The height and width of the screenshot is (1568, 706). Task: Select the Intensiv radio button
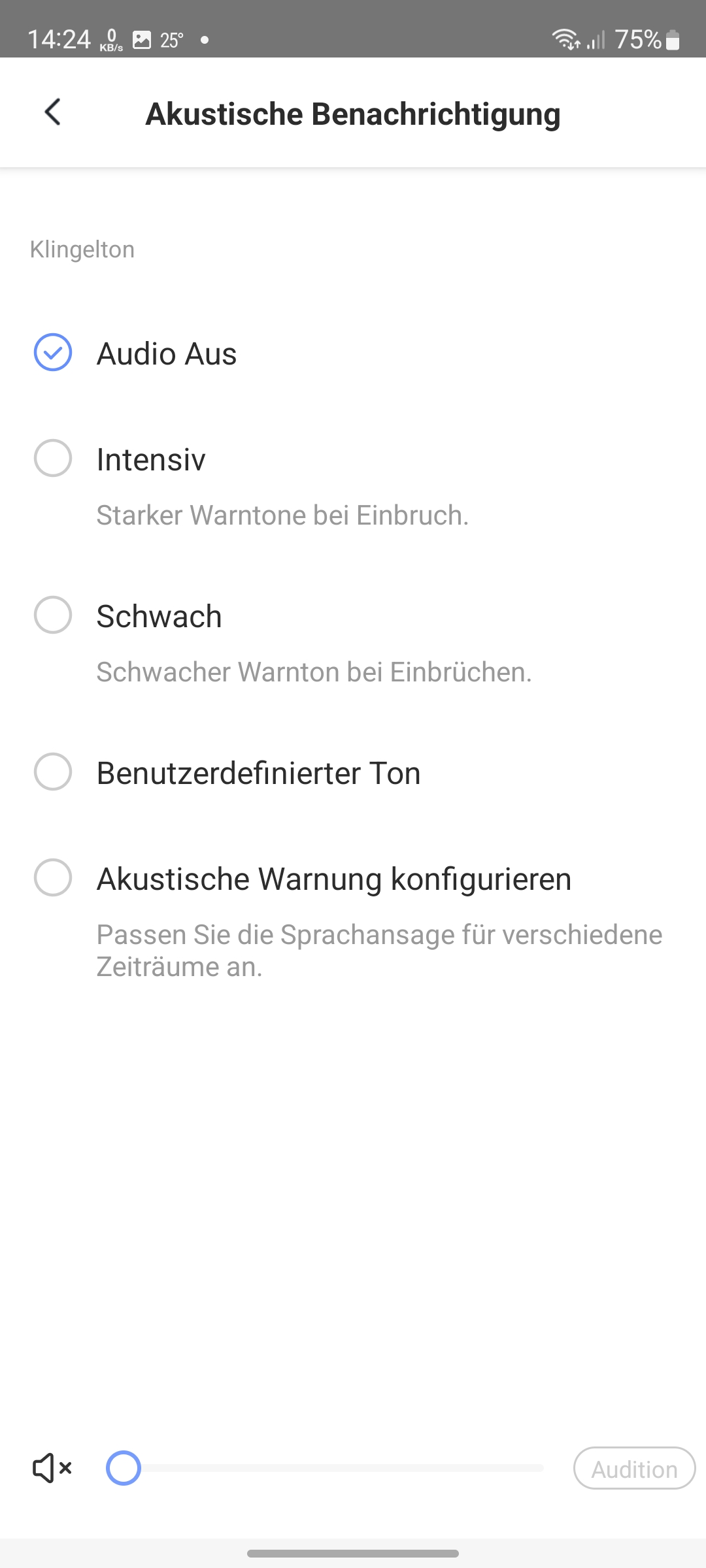coord(53,458)
